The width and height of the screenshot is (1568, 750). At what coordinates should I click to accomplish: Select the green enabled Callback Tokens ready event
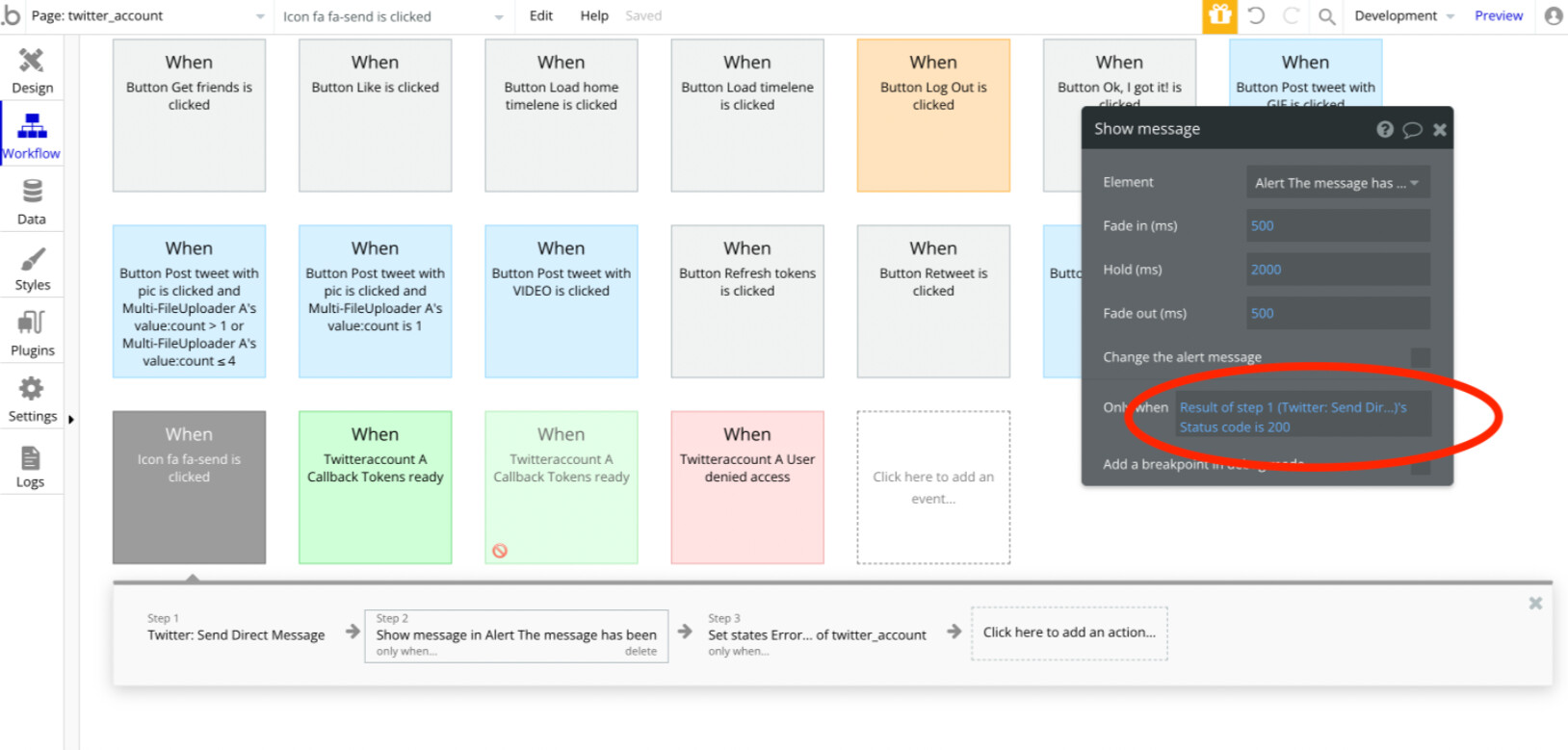[x=375, y=487]
